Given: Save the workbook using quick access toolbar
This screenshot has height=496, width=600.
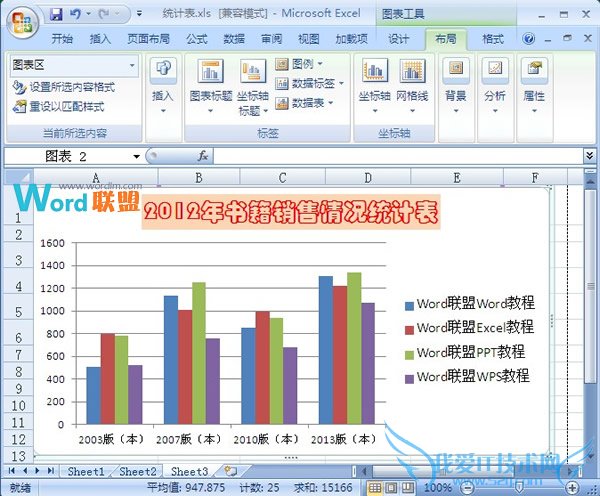Looking at the screenshot, I should 56,15.
